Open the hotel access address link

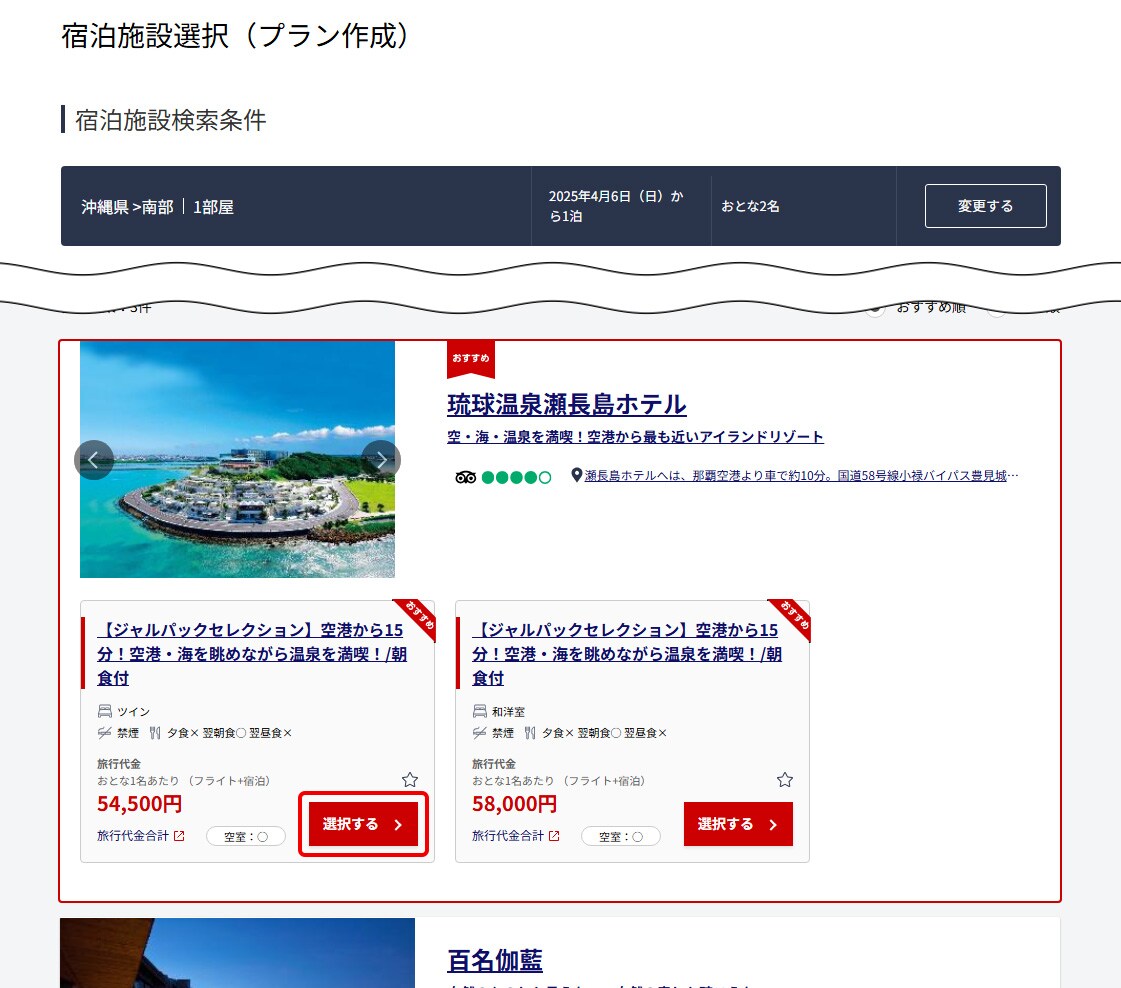tap(800, 476)
